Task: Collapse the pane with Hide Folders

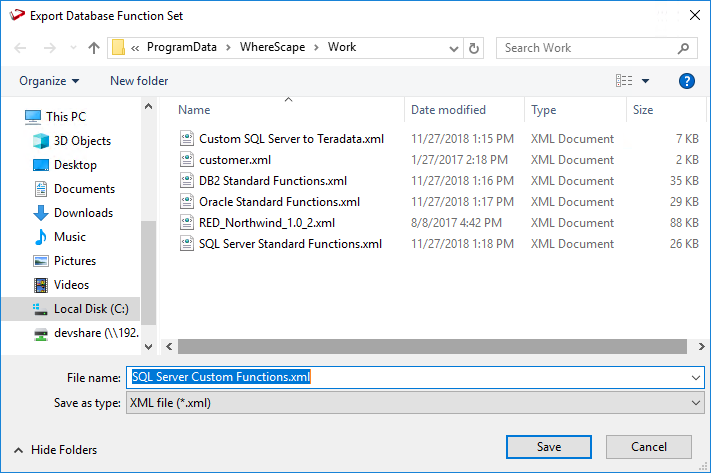Action: 58,450
